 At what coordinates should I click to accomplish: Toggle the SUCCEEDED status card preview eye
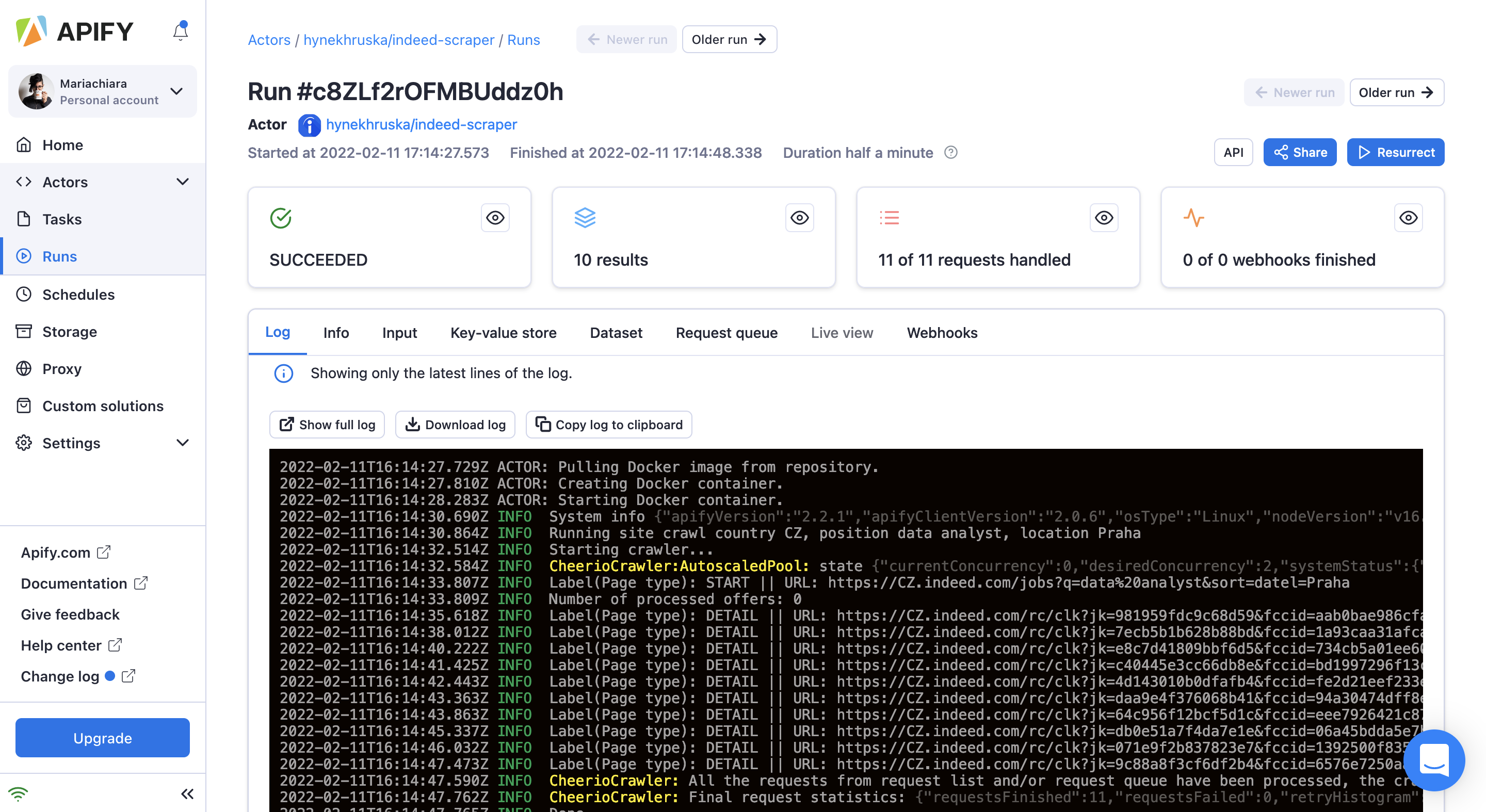[x=495, y=217]
